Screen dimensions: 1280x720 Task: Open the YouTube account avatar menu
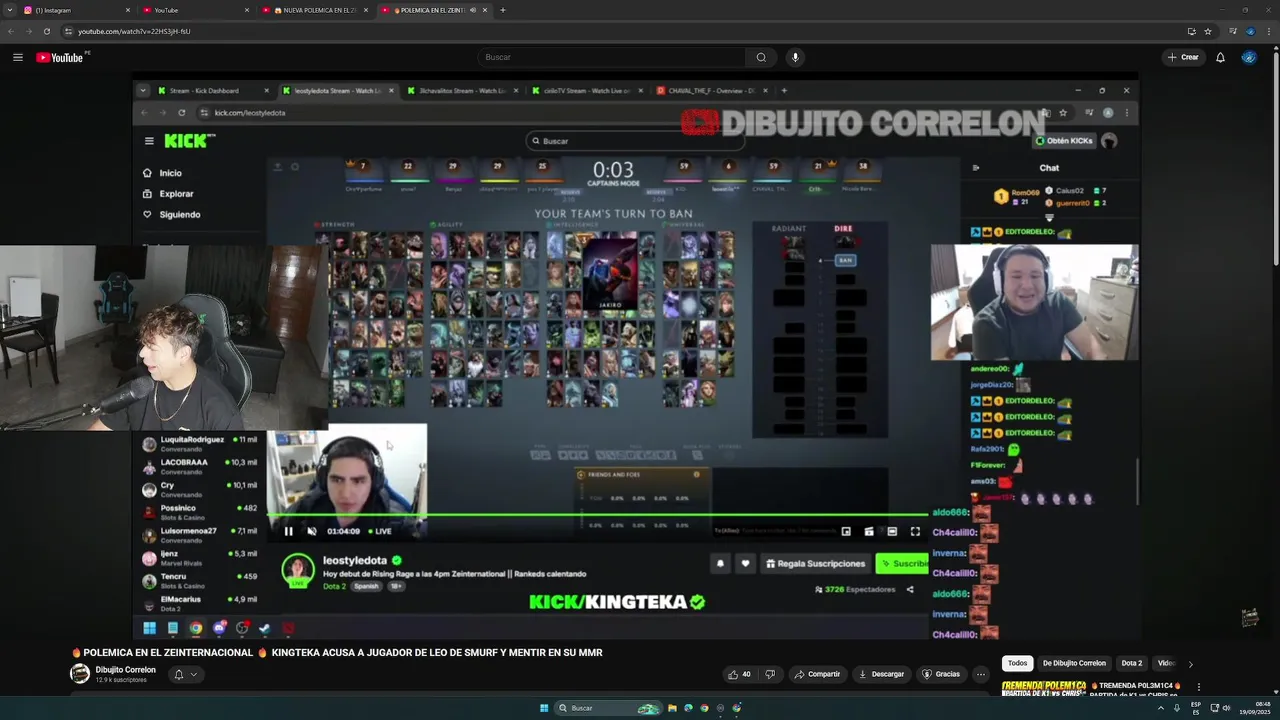point(1249,57)
